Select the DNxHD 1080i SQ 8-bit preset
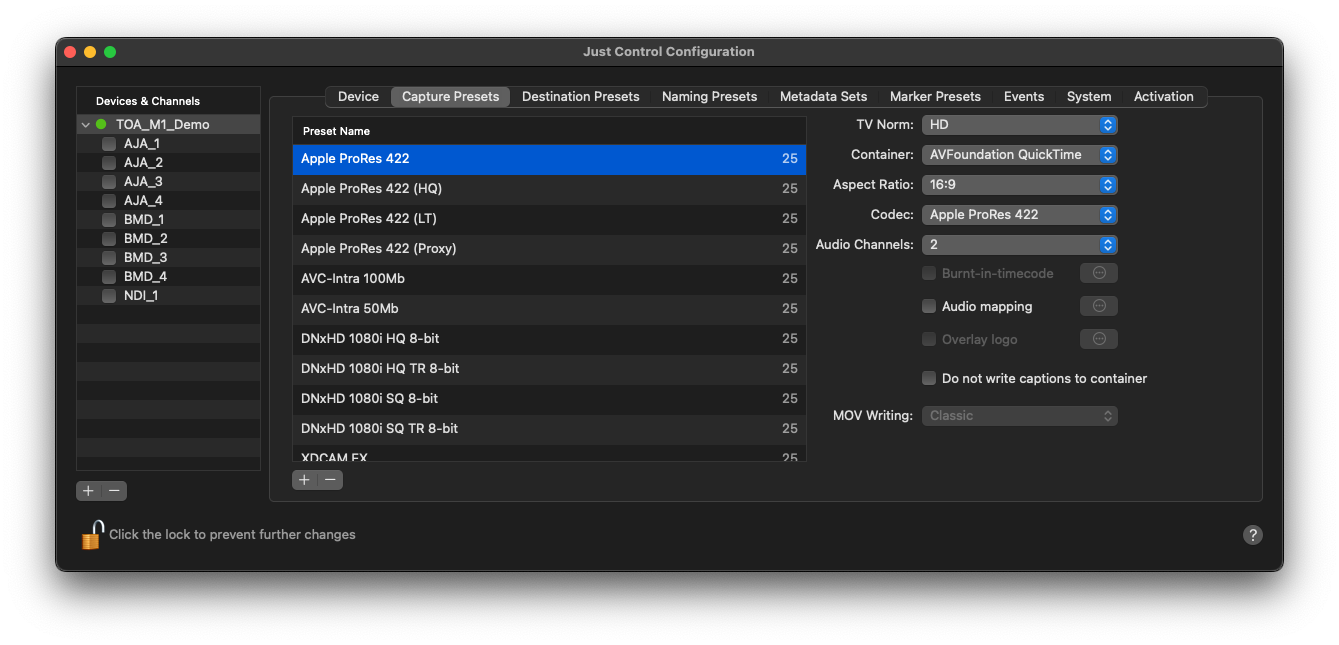The width and height of the screenshot is (1339, 645). click(x=549, y=399)
